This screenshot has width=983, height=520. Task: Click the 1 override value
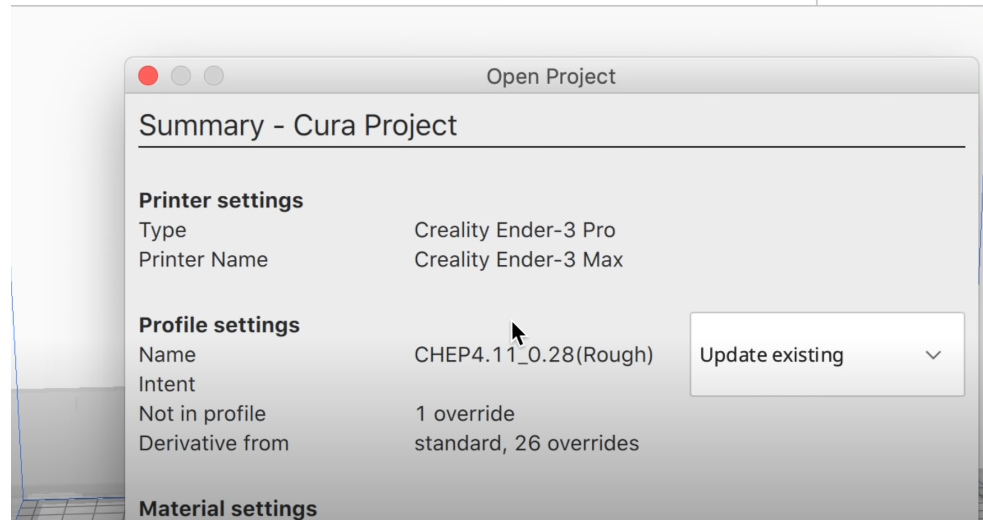pos(464,413)
